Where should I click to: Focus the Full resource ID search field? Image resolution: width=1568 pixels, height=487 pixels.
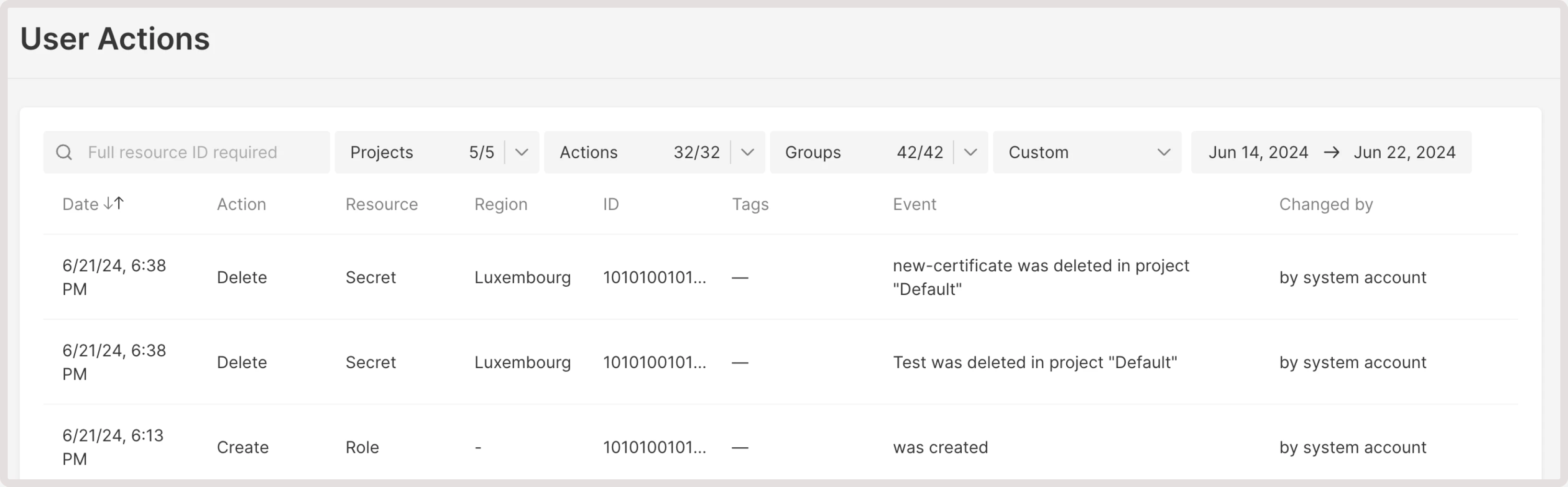tap(186, 152)
